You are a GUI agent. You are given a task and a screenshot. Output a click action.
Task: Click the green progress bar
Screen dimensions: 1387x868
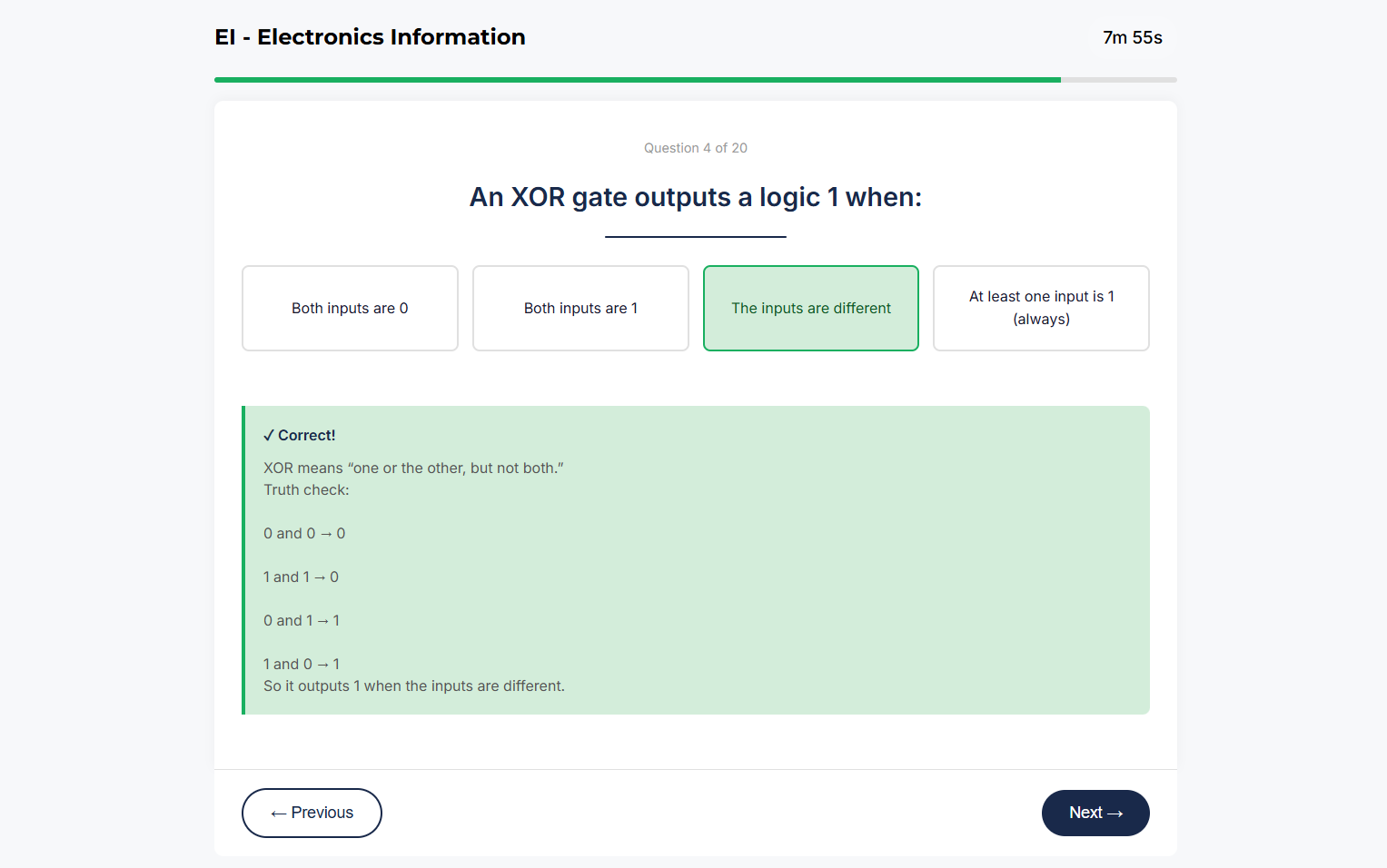point(636,79)
